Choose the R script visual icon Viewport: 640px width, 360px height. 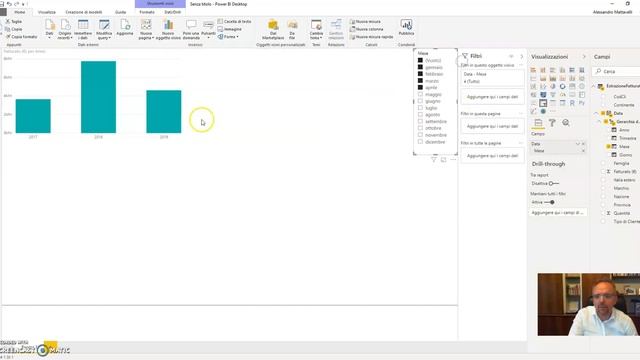tap(572, 103)
